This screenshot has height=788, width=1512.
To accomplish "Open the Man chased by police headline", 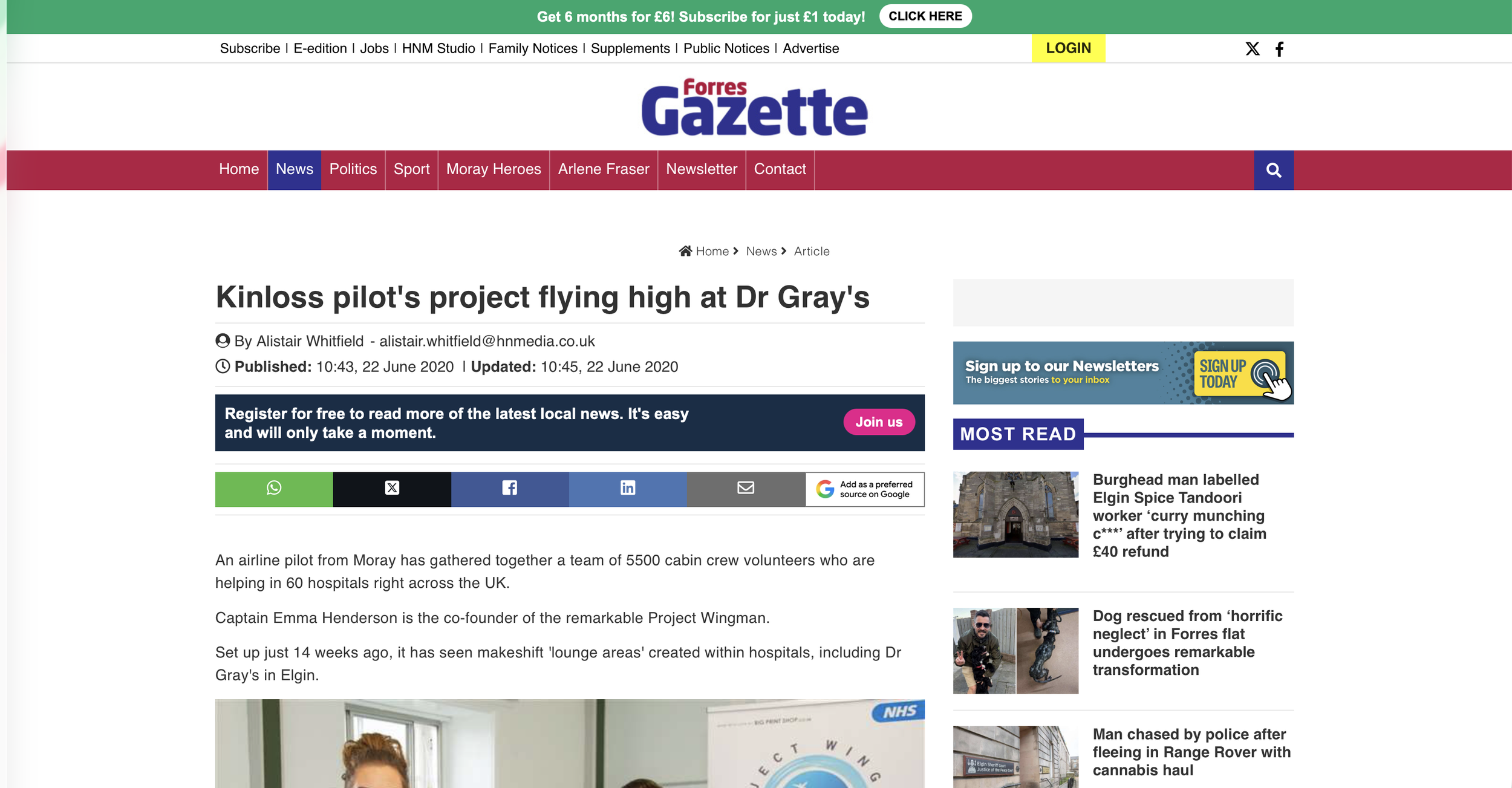I will (x=1191, y=752).
